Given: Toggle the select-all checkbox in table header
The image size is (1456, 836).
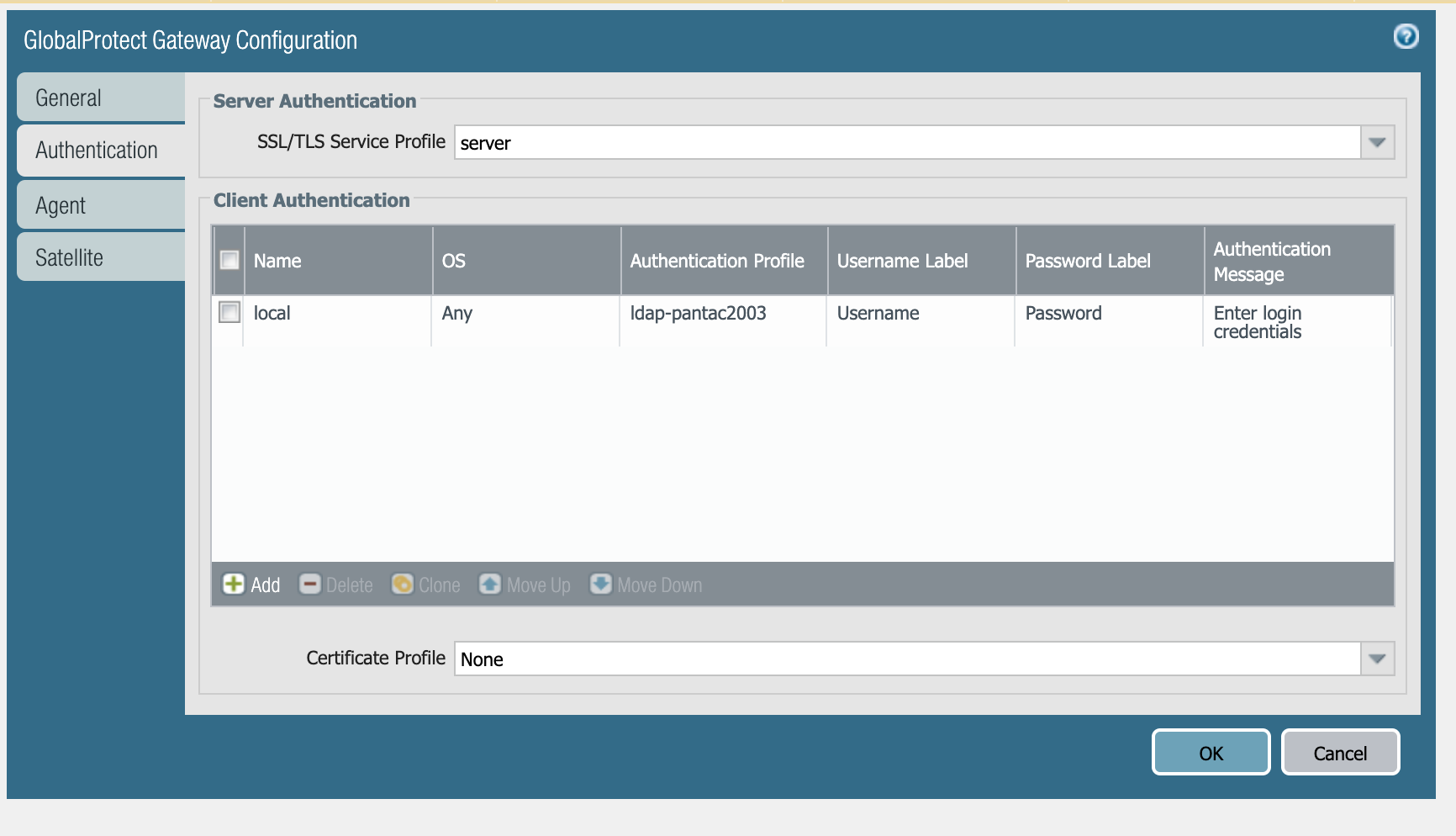Looking at the screenshot, I should point(229,260).
